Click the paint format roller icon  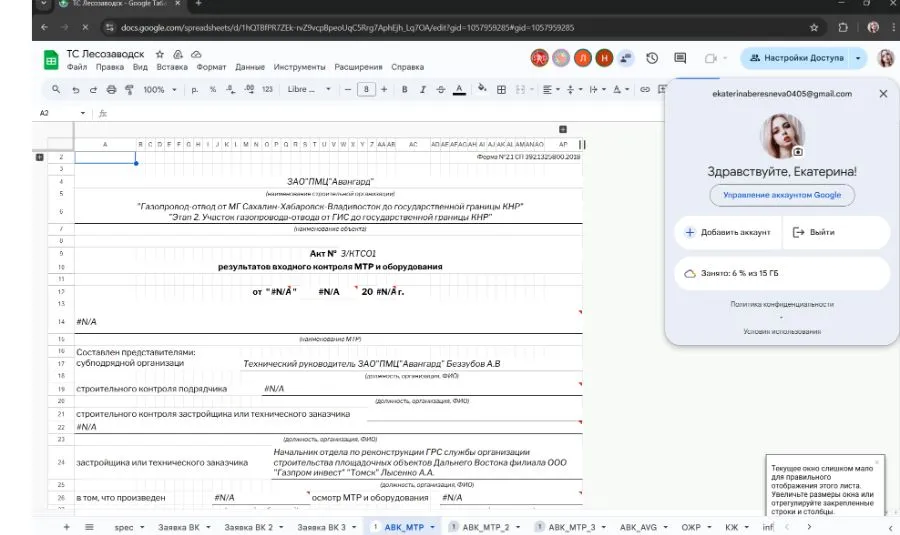(128, 90)
